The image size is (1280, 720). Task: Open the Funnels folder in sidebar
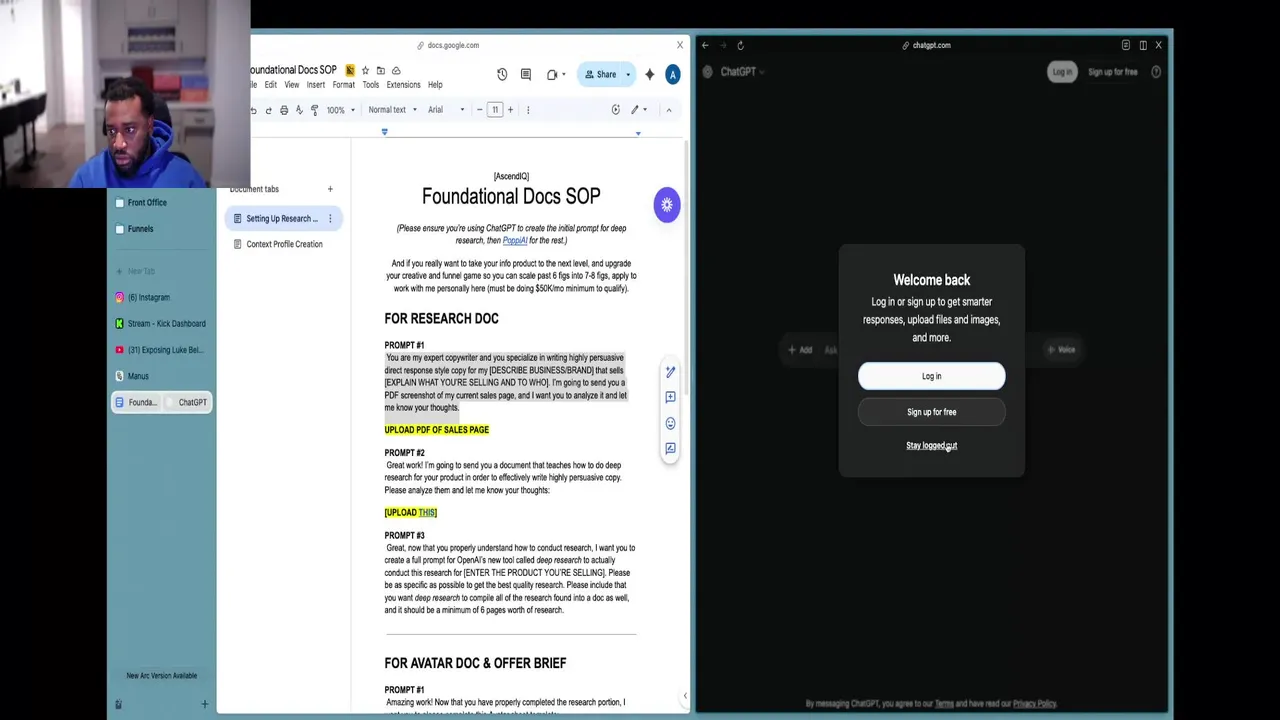point(161,229)
